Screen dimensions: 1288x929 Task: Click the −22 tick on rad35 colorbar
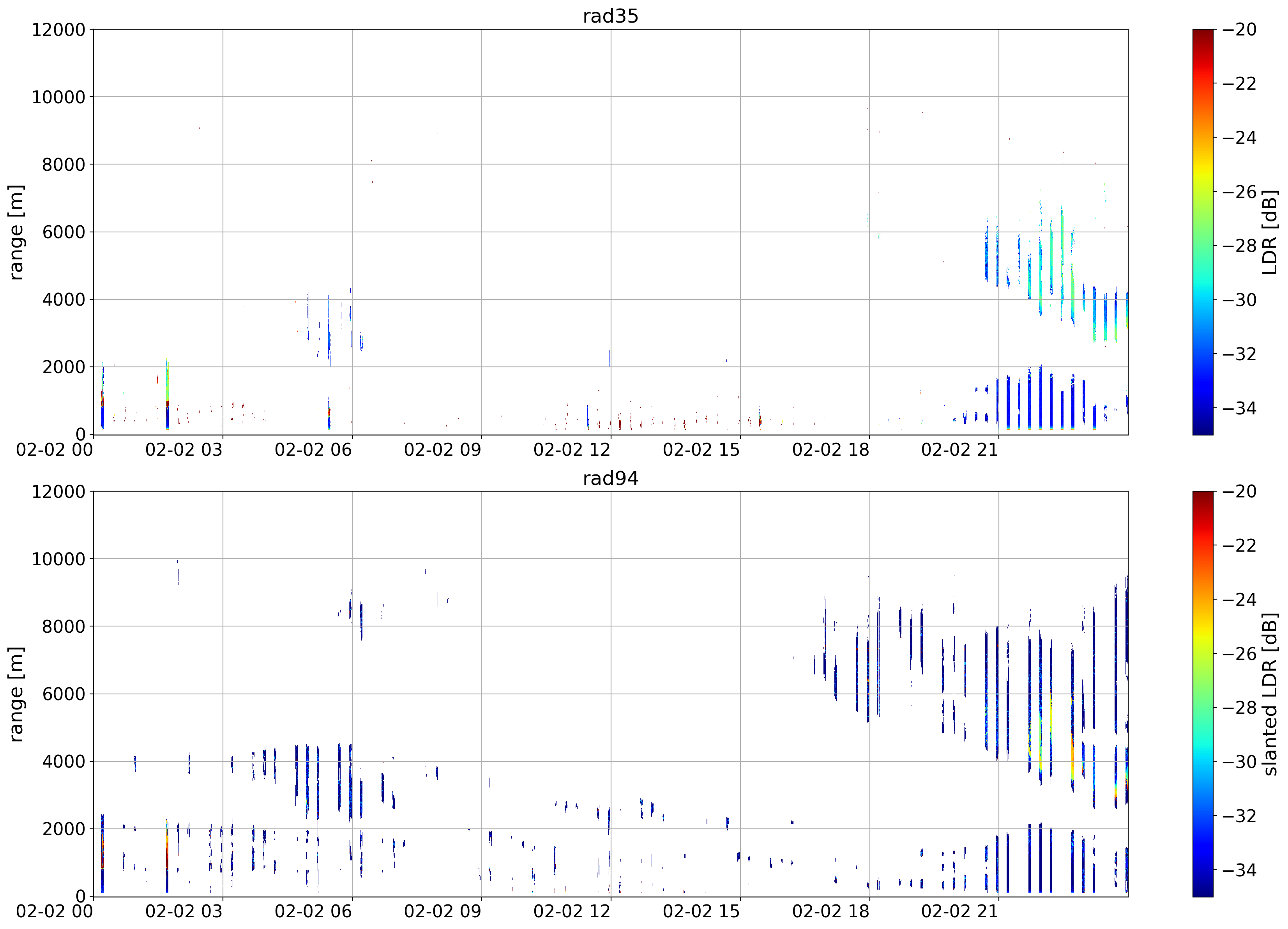click(1239, 83)
